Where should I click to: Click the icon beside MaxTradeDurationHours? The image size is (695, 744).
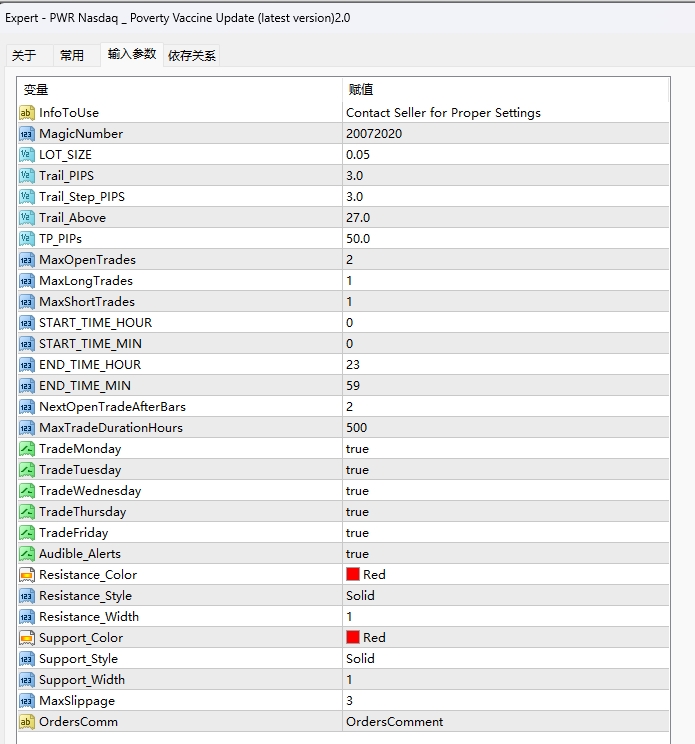(x=27, y=428)
